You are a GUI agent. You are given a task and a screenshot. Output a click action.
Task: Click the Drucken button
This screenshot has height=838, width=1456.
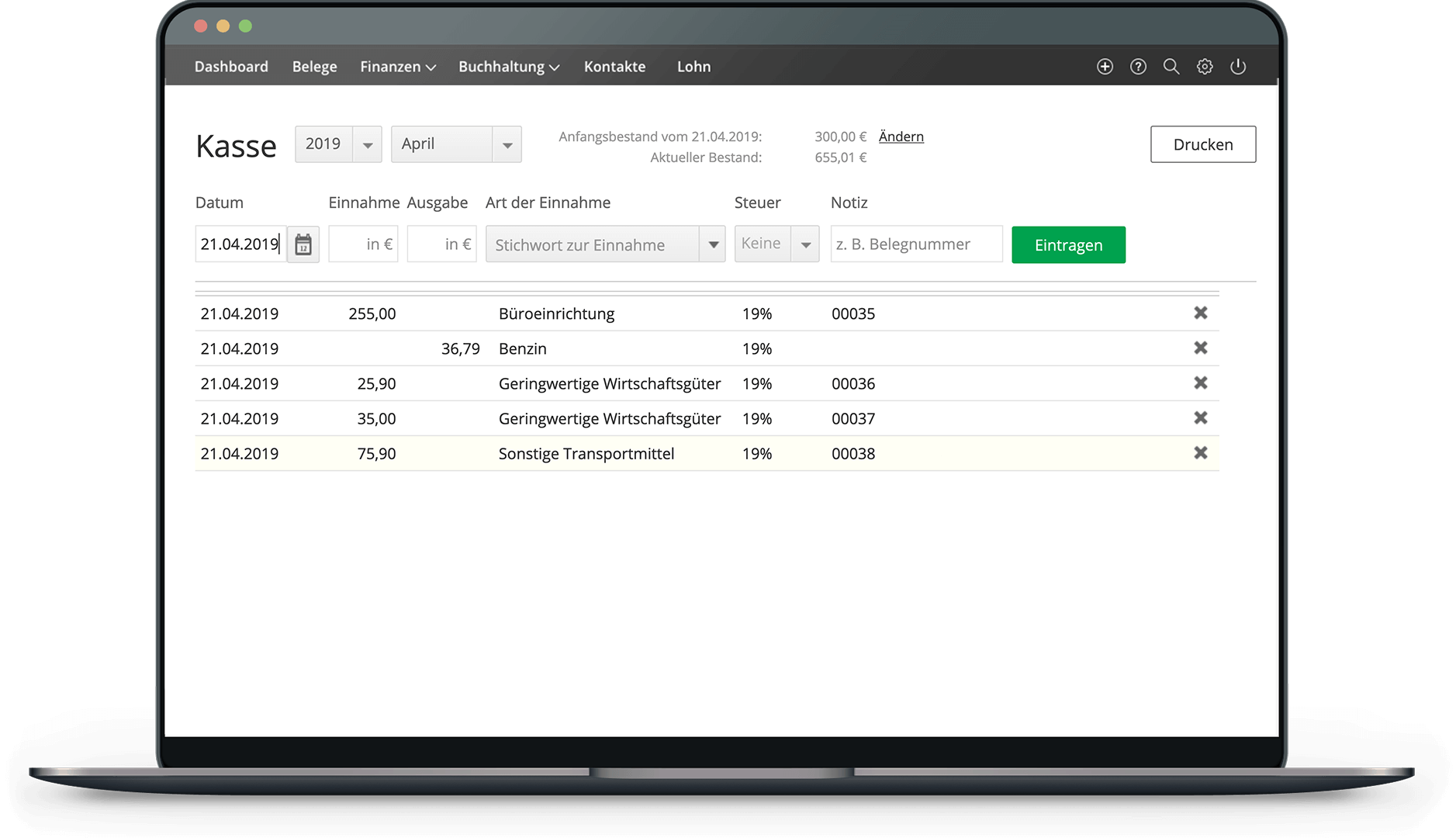pyautogui.click(x=1203, y=144)
